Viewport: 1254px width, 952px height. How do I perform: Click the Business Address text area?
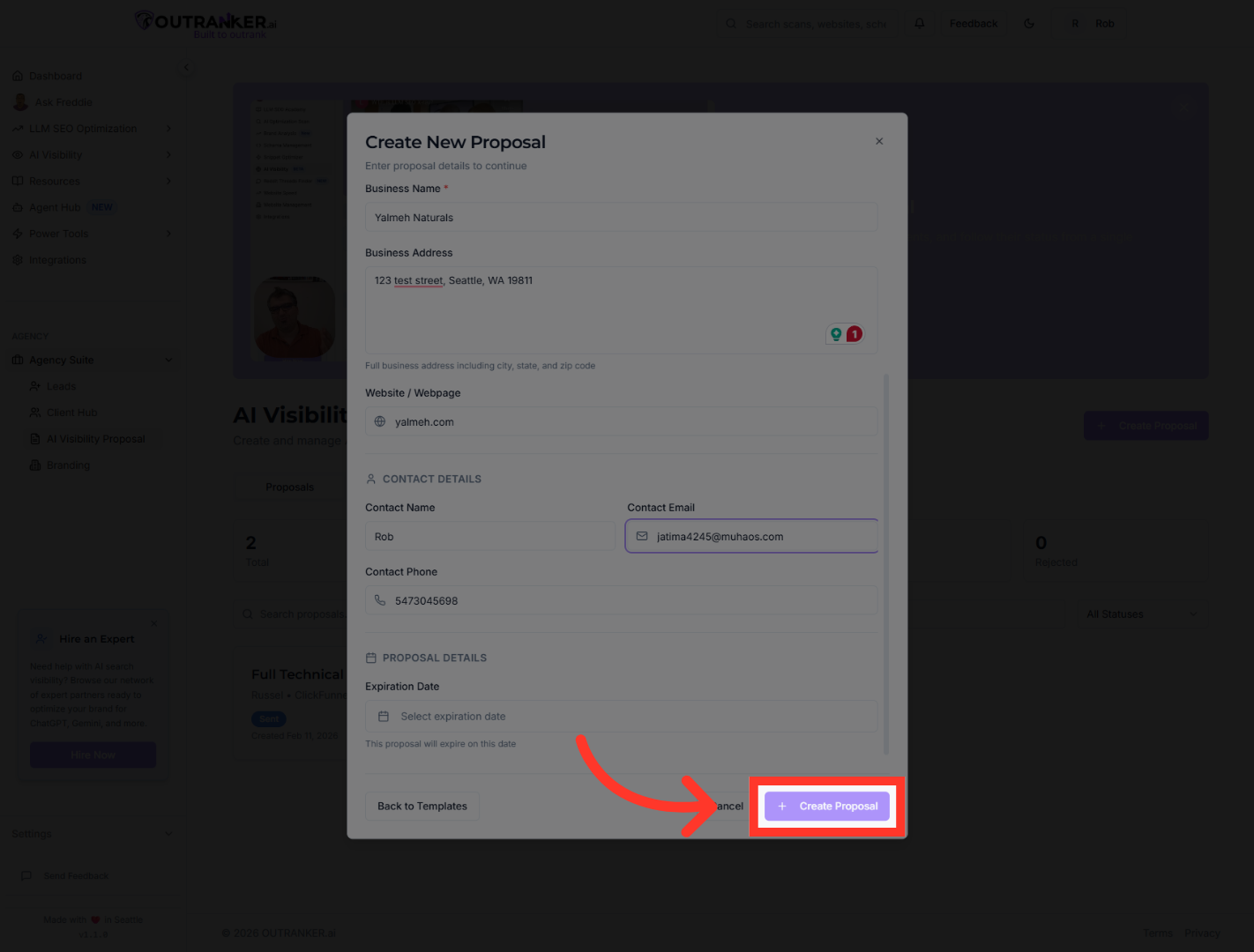click(x=621, y=310)
